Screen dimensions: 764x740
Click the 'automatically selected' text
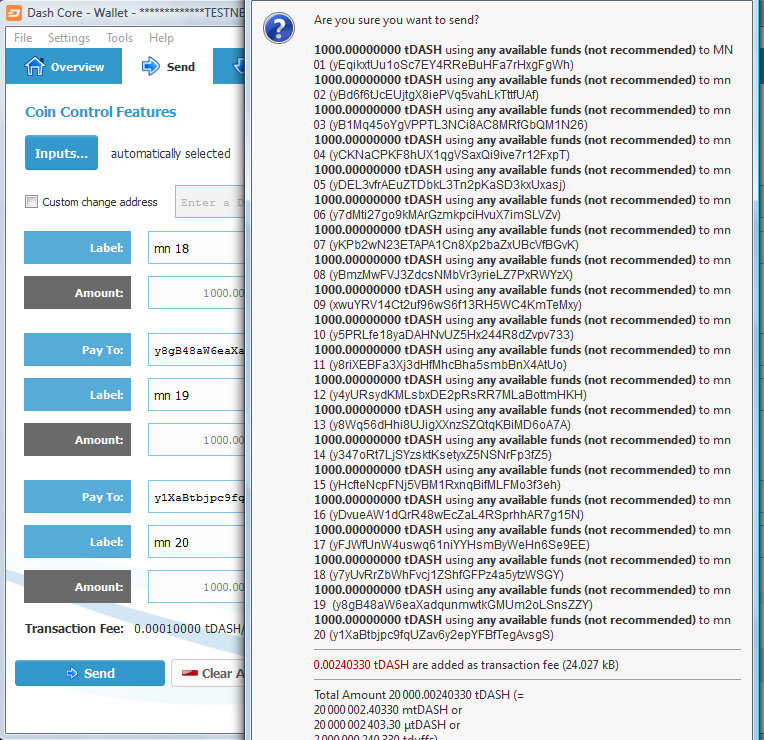tap(171, 153)
